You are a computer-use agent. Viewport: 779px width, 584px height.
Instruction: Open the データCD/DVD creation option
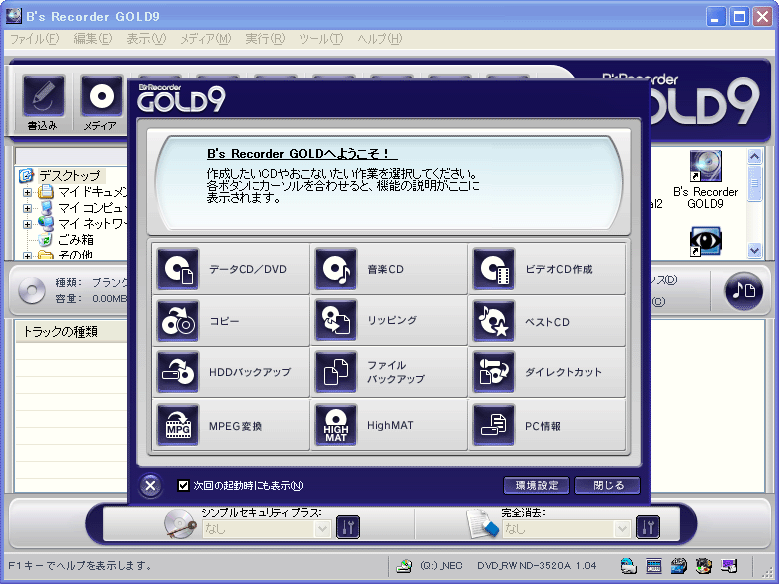point(231,269)
